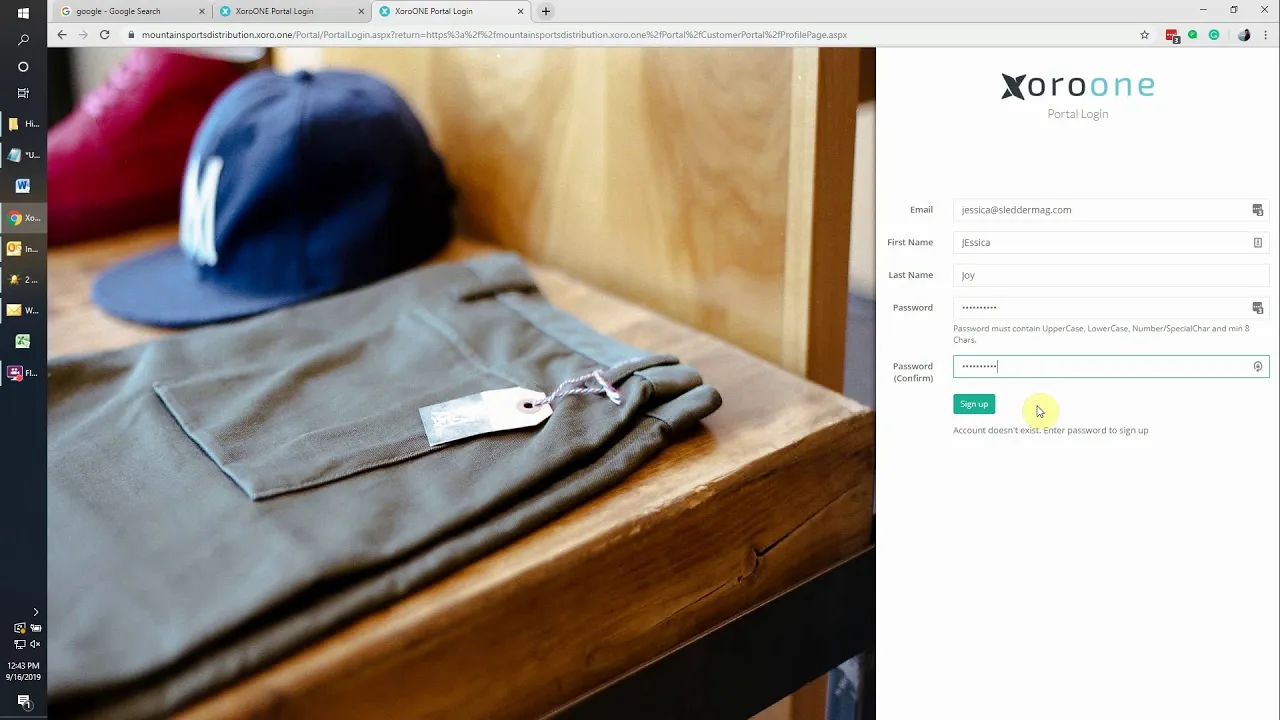Open Outlook Inbox taskbar item
This screenshot has height=720, width=1280.
23,249
